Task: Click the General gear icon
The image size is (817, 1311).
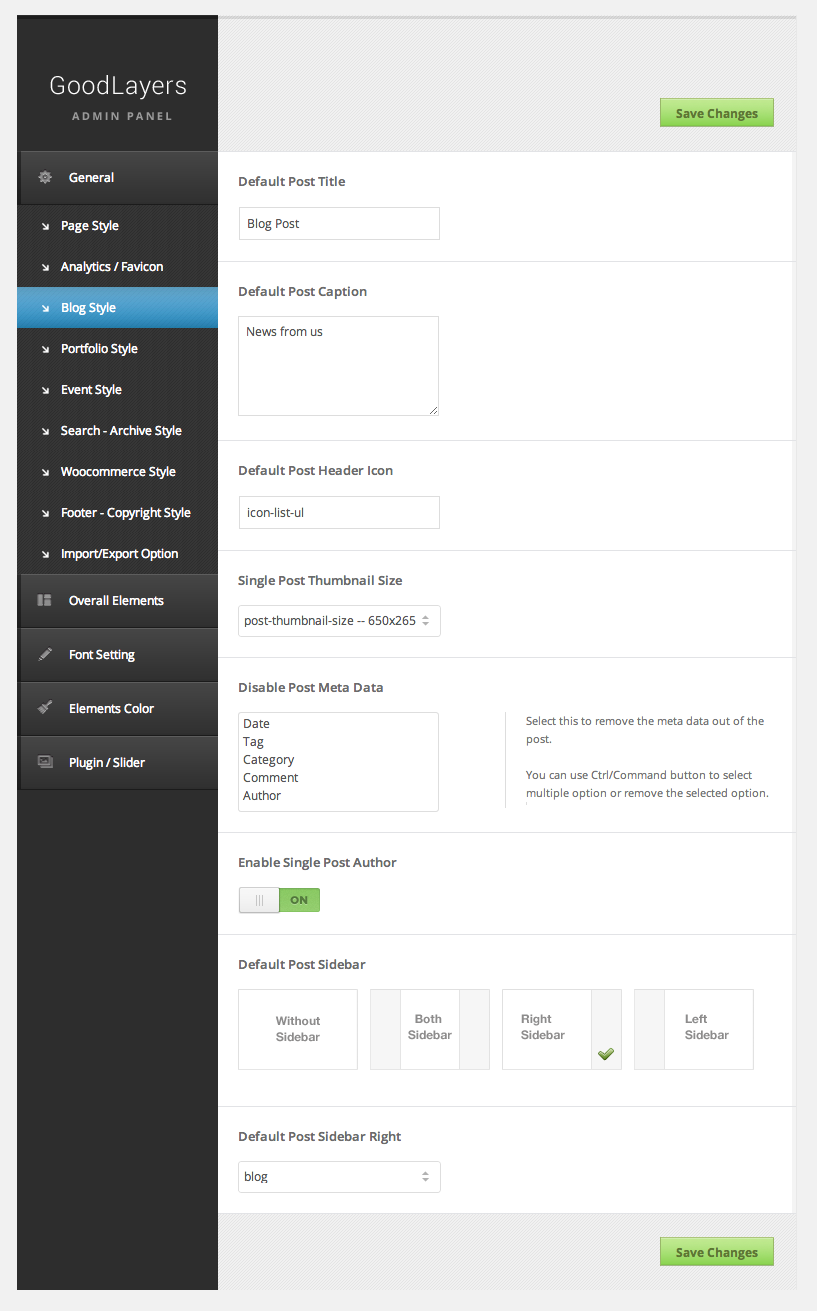Action: pos(45,178)
